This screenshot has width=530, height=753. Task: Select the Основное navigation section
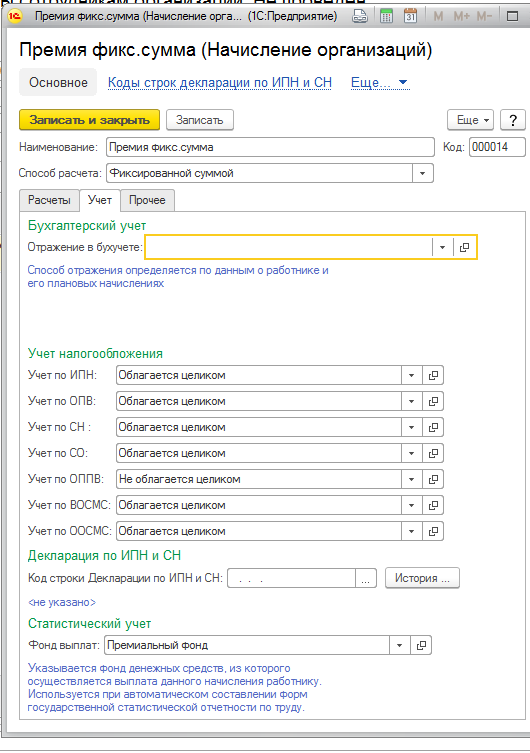pos(58,83)
